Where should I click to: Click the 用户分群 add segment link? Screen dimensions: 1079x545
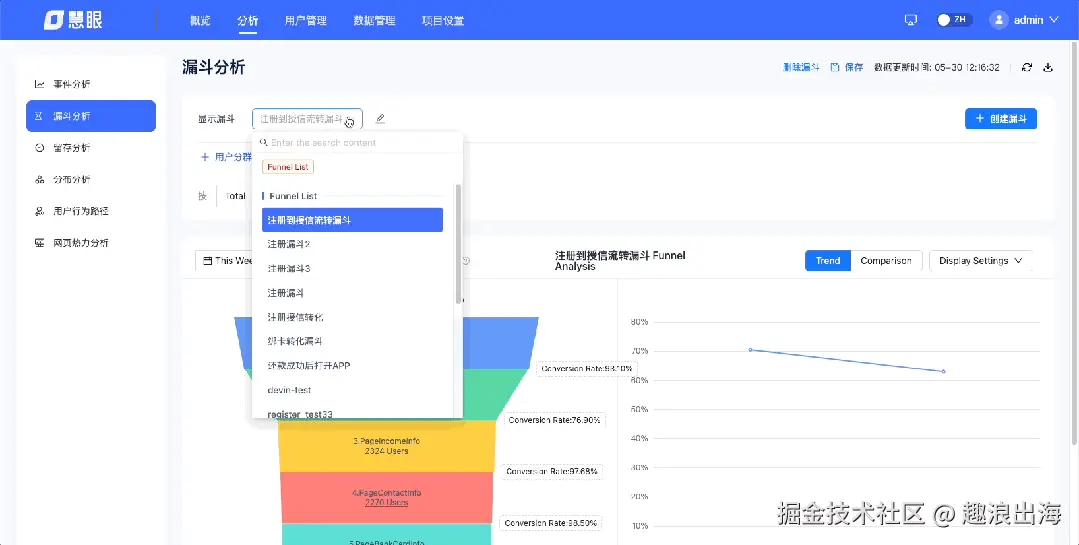click(233, 157)
